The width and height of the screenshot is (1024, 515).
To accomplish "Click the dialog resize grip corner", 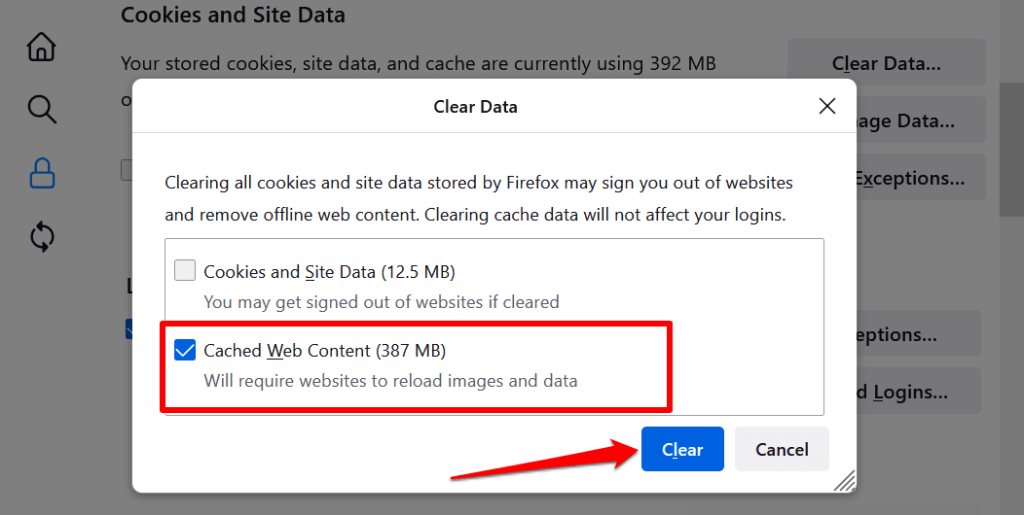I will coord(846,482).
